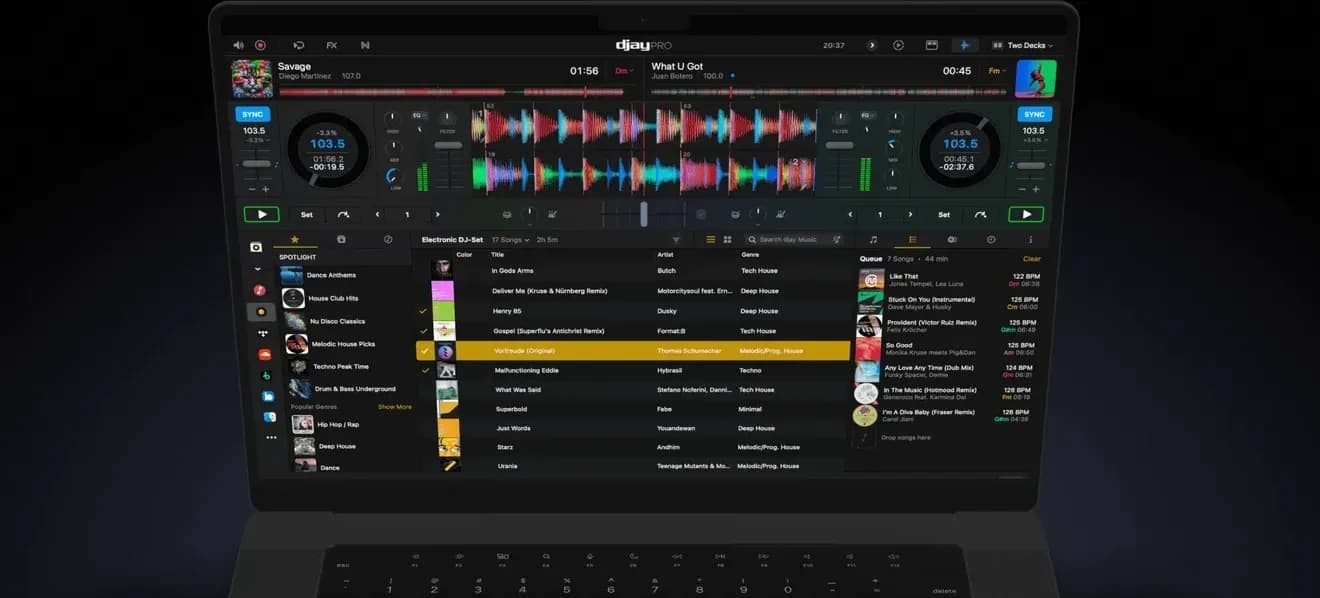Open the right deck key Fm dropdown
This screenshot has width=1320, height=598.
point(996,71)
